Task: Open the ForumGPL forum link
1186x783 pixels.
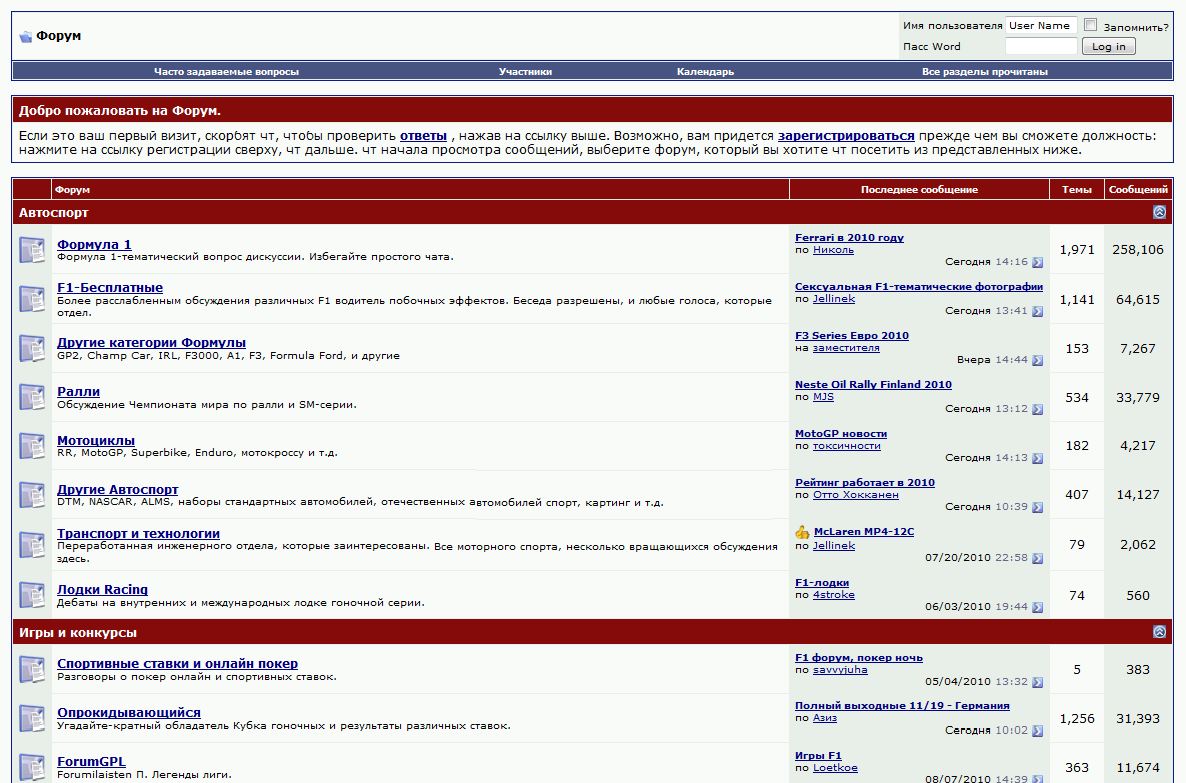Action: 92,761
